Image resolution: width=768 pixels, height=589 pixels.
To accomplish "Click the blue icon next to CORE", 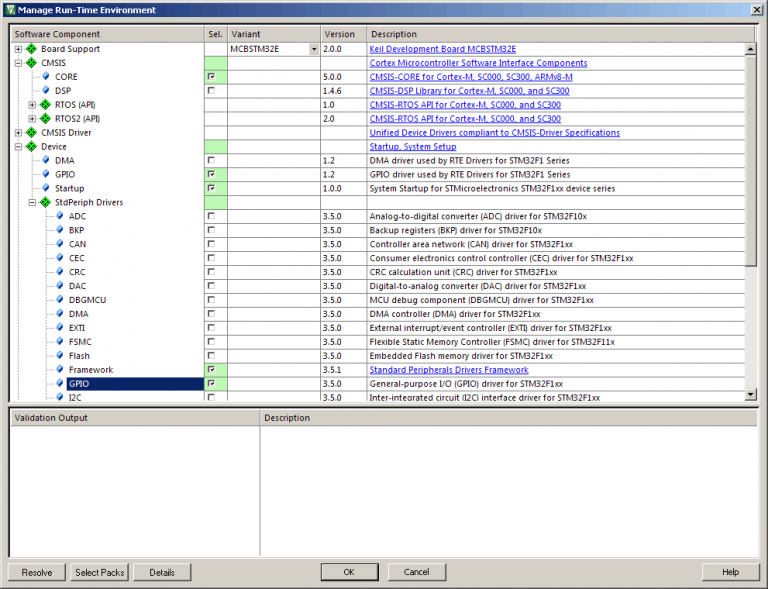I will click(x=45, y=77).
